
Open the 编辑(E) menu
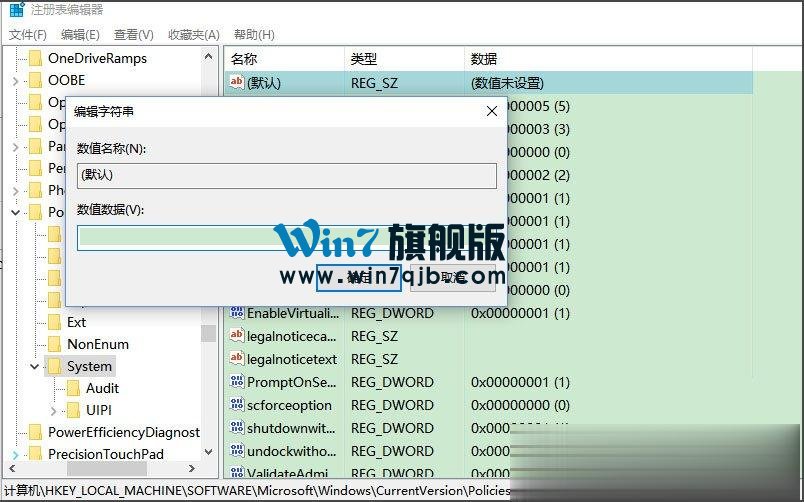80,34
